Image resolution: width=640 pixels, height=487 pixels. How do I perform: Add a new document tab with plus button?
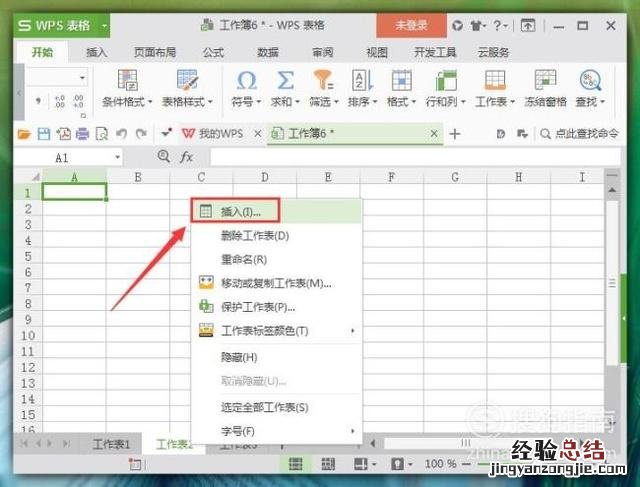click(455, 133)
